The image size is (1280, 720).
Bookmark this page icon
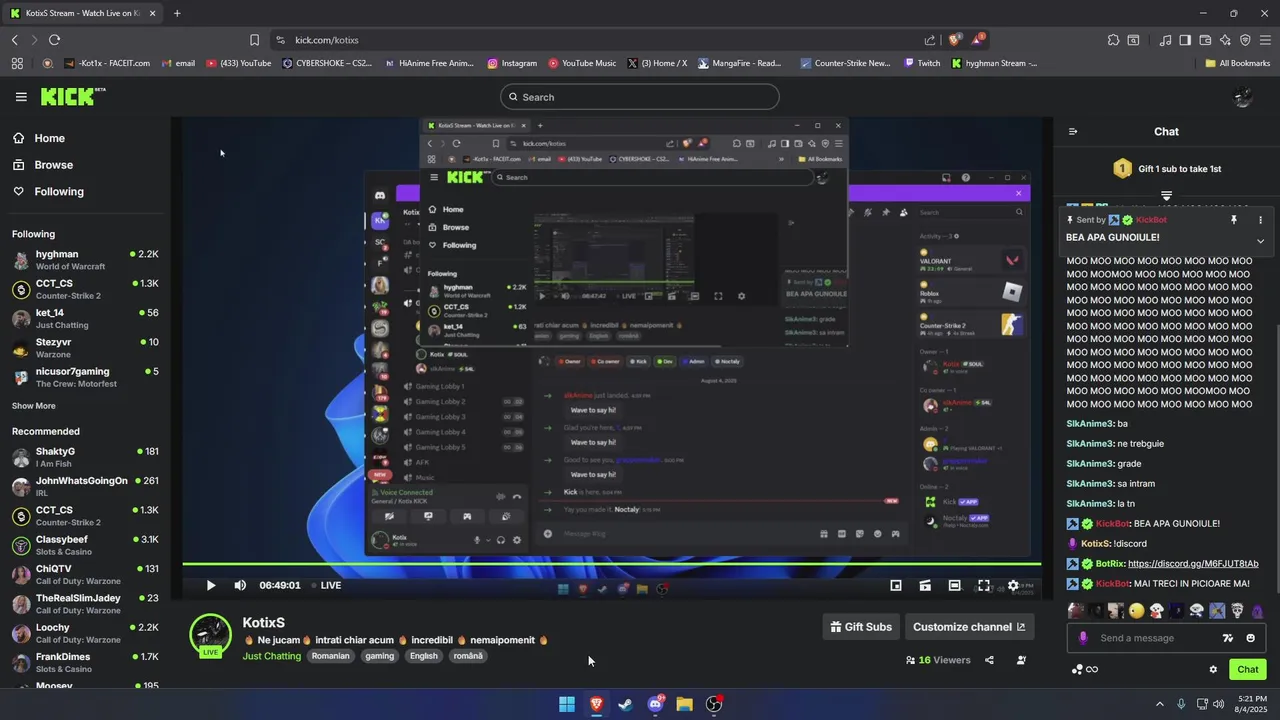click(254, 40)
